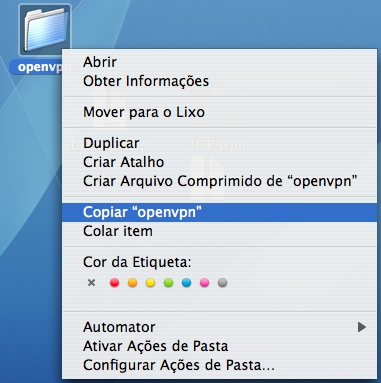Select Duplicar in the context menu
The height and width of the screenshot is (383, 381).
coord(220,143)
